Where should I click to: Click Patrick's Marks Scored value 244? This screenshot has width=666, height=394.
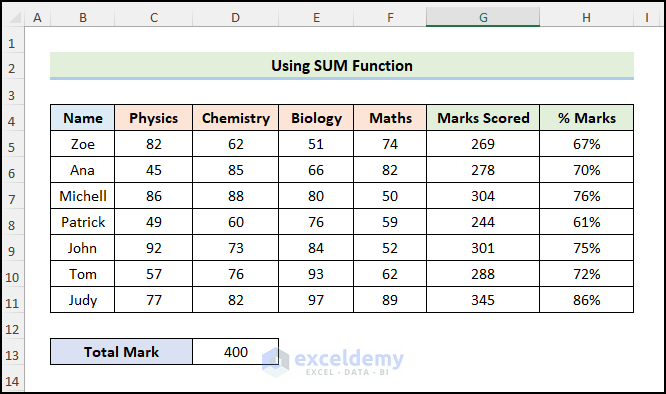pos(483,222)
